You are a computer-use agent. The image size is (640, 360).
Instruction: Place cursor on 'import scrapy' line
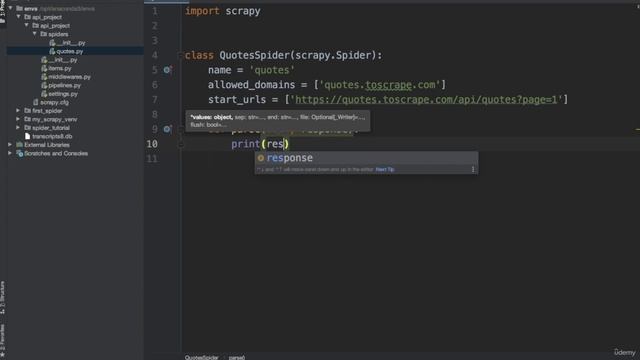[222, 11]
